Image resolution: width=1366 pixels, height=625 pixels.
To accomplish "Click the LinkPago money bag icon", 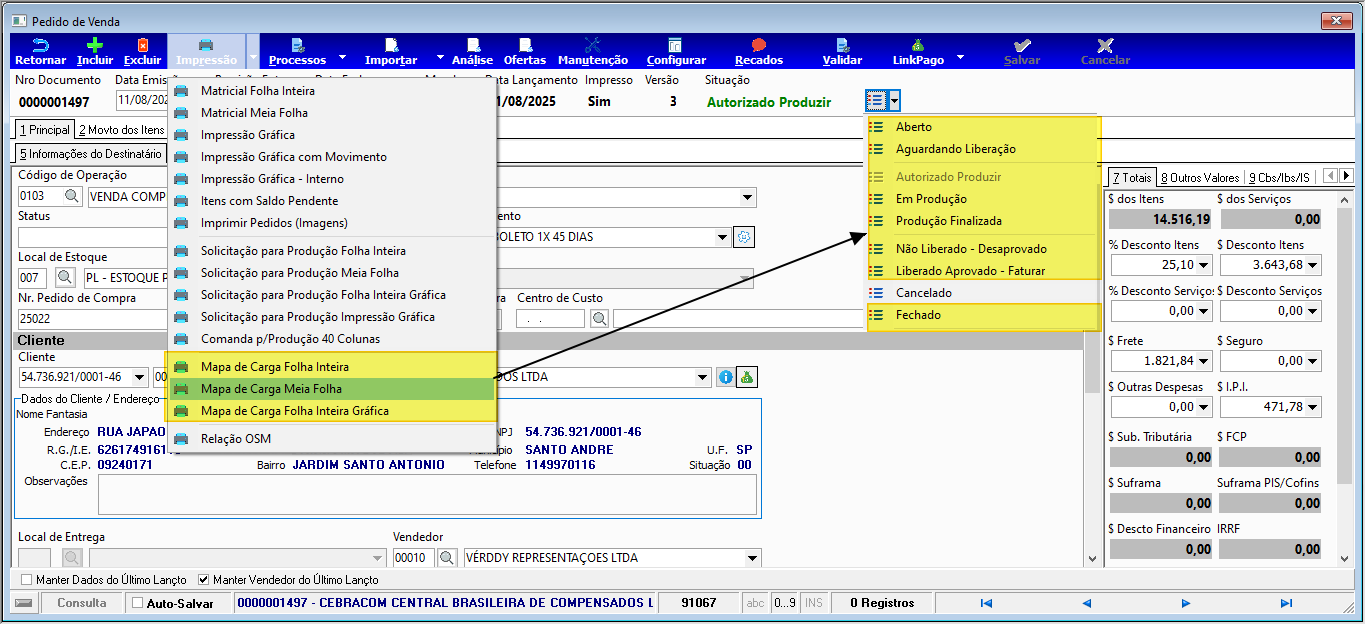I will (917, 45).
